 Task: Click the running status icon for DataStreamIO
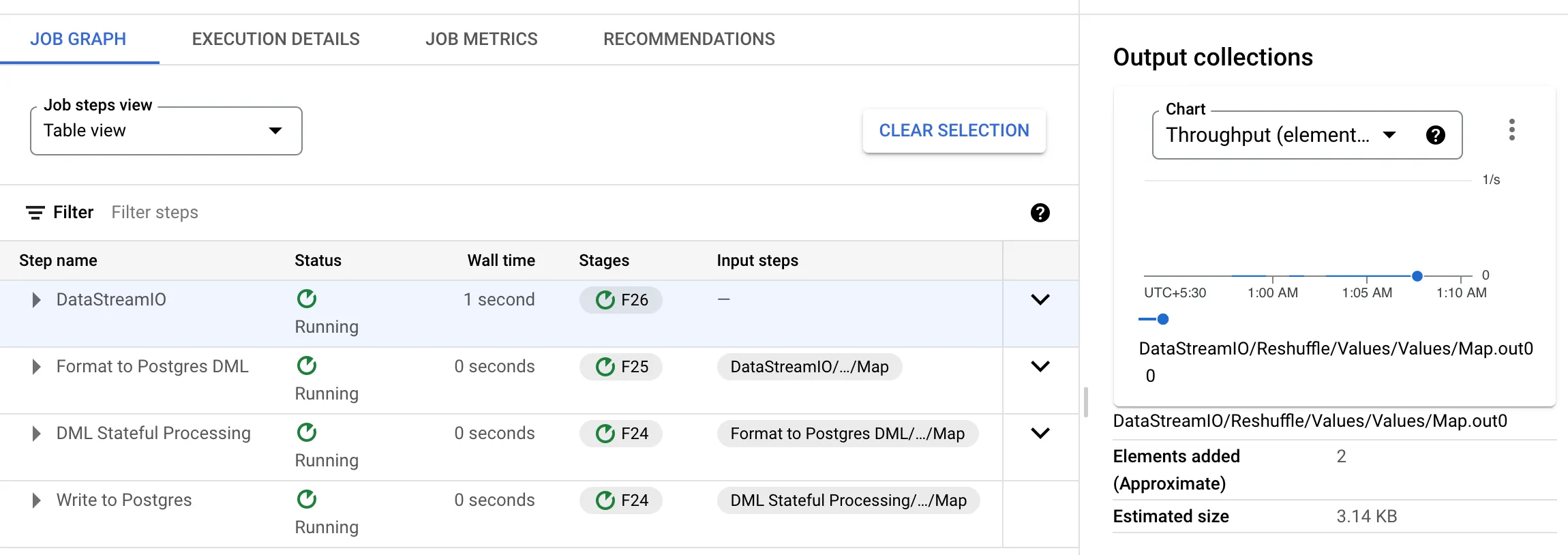tap(307, 299)
